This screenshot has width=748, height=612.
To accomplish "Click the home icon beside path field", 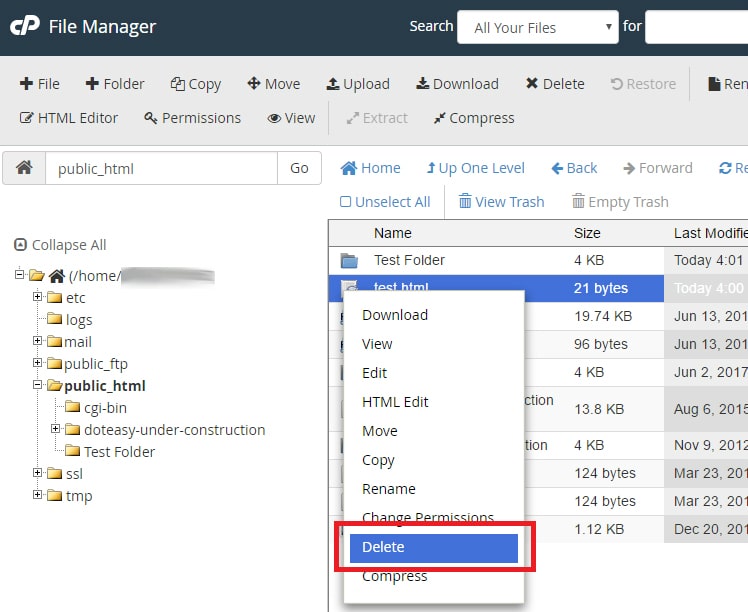I will (24, 168).
